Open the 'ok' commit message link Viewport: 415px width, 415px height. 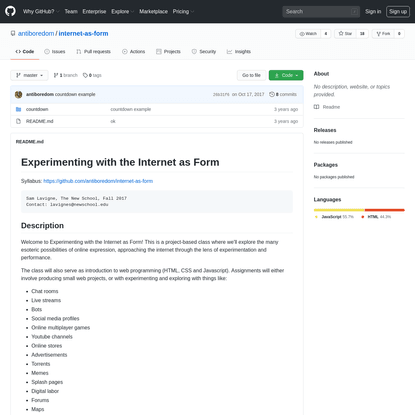click(x=113, y=121)
